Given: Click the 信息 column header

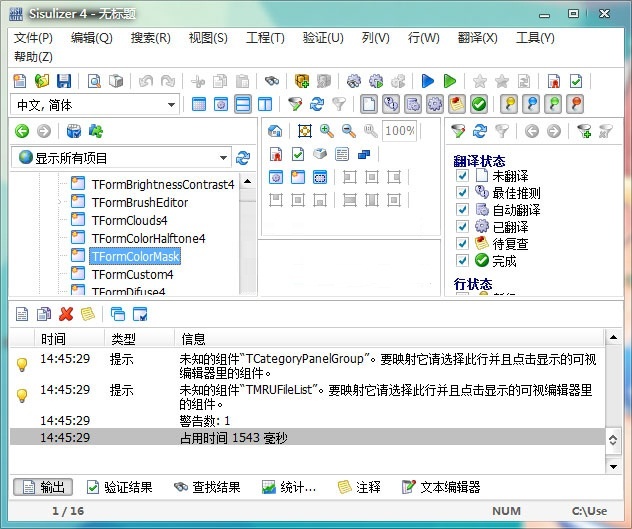Looking at the screenshot, I should pos(193,338).
